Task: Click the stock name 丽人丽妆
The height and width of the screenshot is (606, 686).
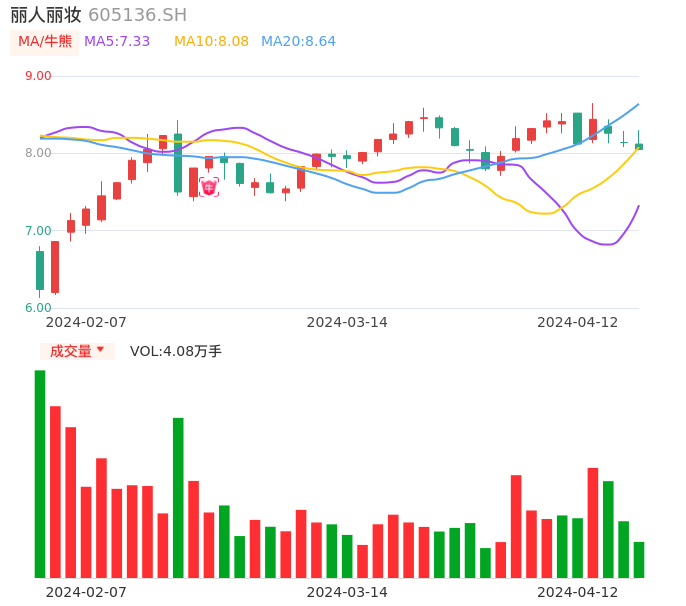Action: pyautogui.click(x=46, y=15)
